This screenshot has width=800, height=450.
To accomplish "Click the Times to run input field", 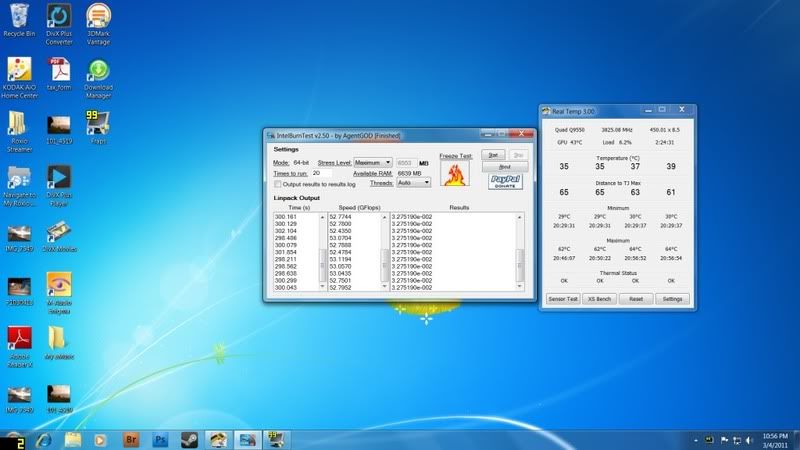I will pos(322,173).
